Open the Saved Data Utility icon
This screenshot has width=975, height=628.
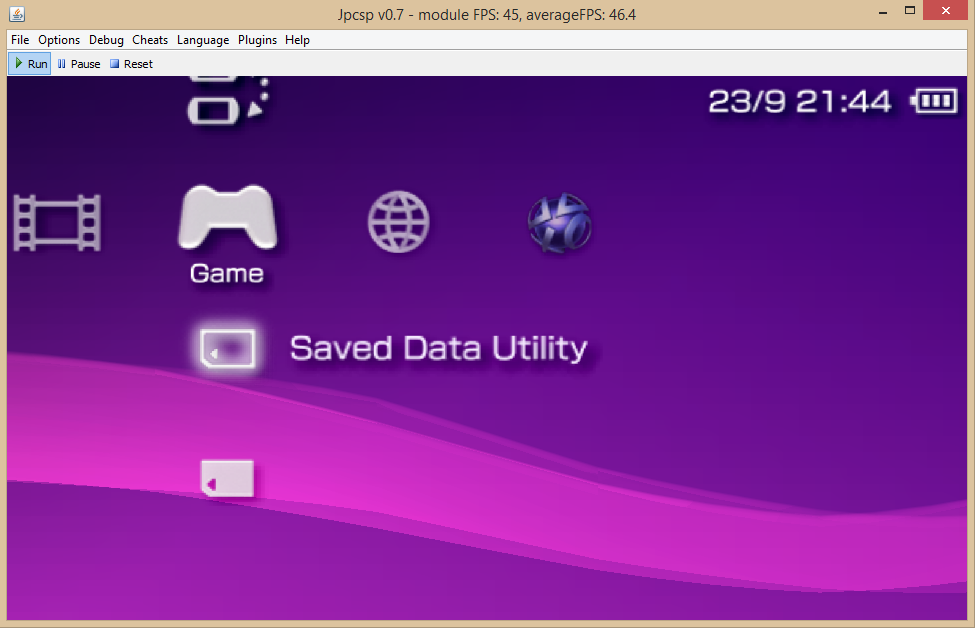(x=228, y=348)
